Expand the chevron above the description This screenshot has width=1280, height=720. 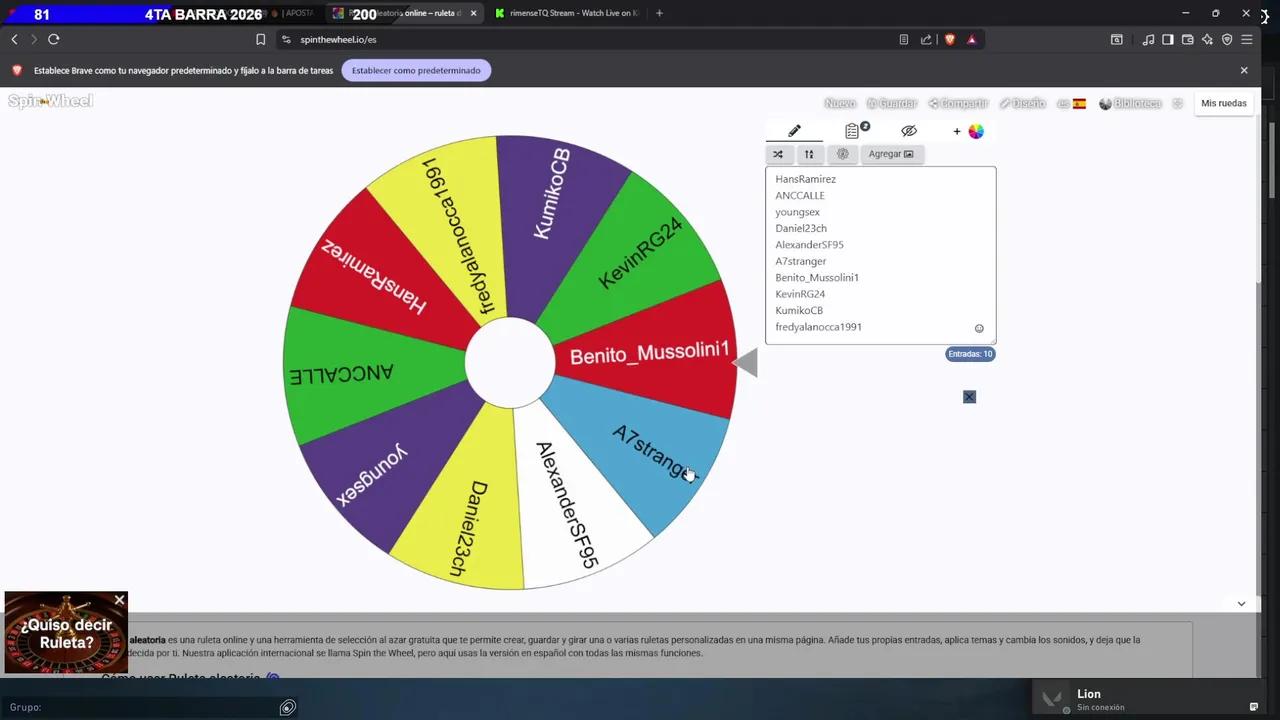coord(1241,603)
